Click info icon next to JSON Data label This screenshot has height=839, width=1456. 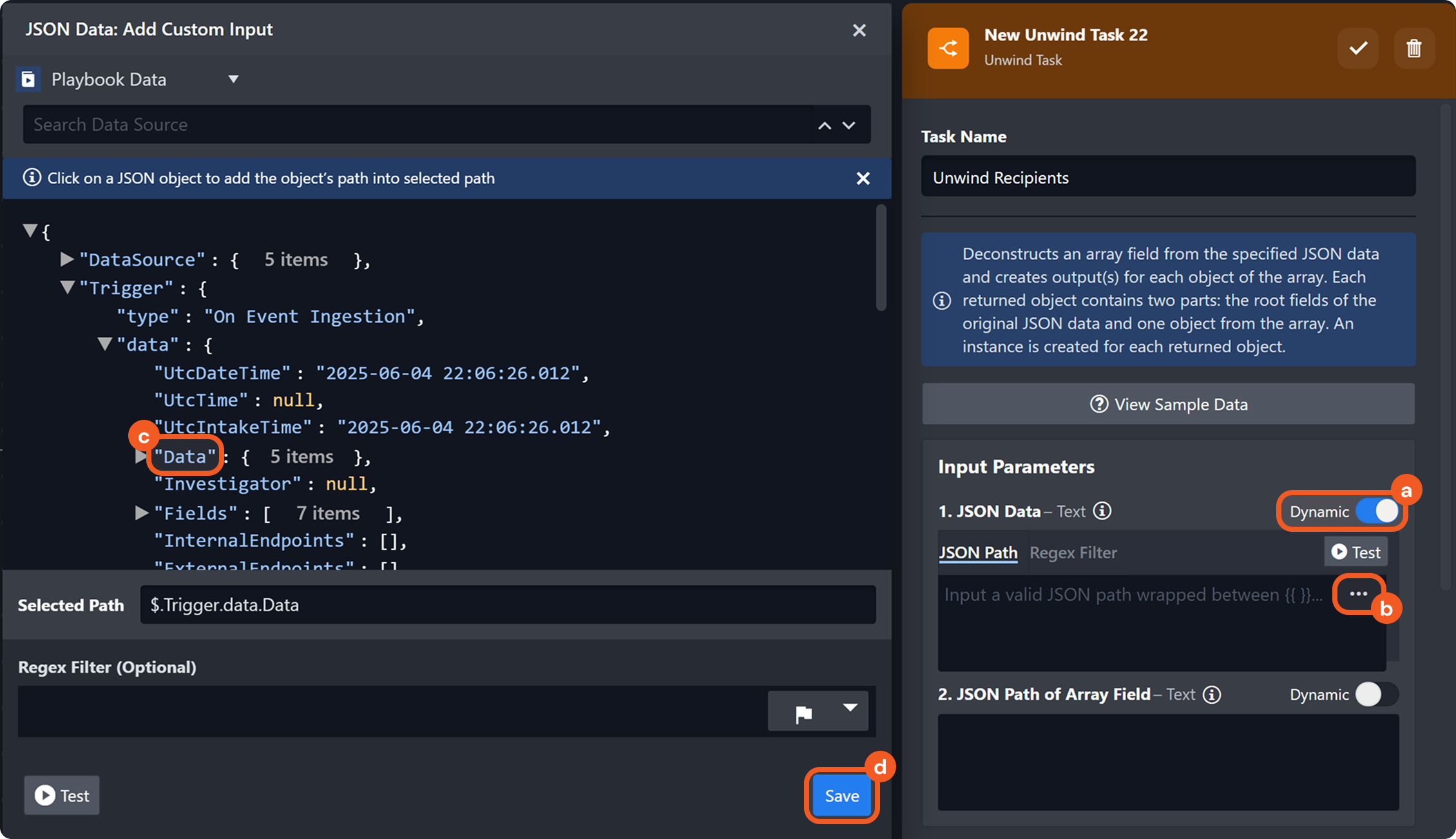click(x=1102, y=511)
